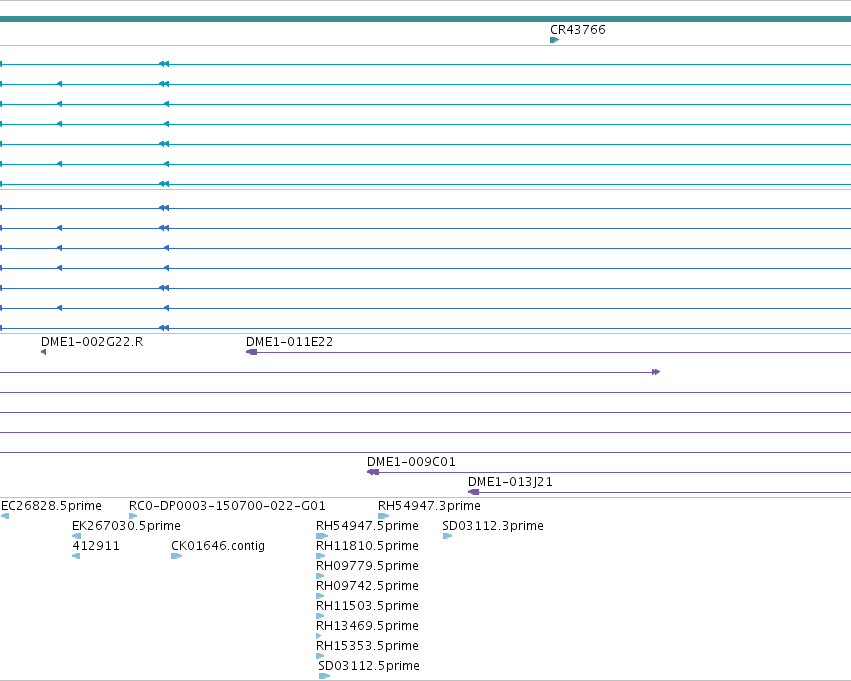Click the RH15353.5prime arrow glyph
The image size is (851, 681).
(320, 656)
